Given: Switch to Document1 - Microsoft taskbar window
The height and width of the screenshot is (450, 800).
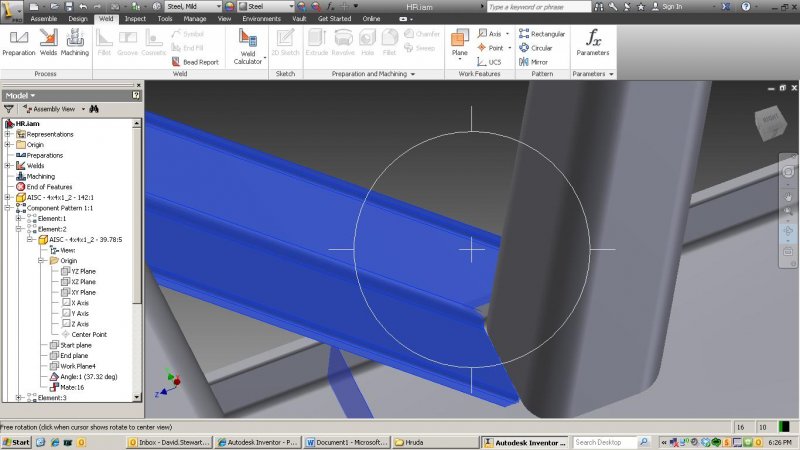Looking at the screenshot, I should pos(346,442).
